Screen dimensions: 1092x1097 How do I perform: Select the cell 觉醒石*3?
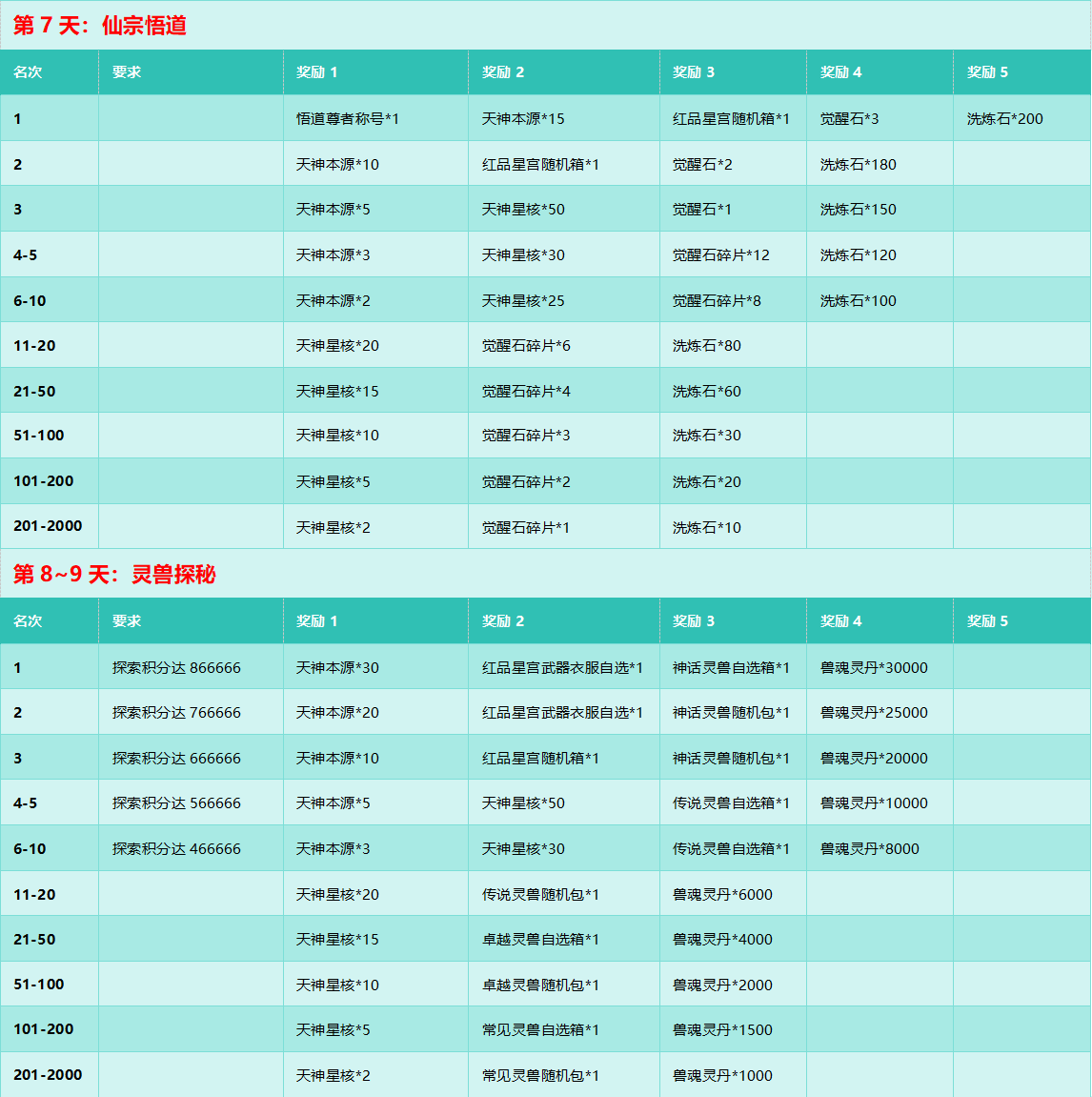880,118
